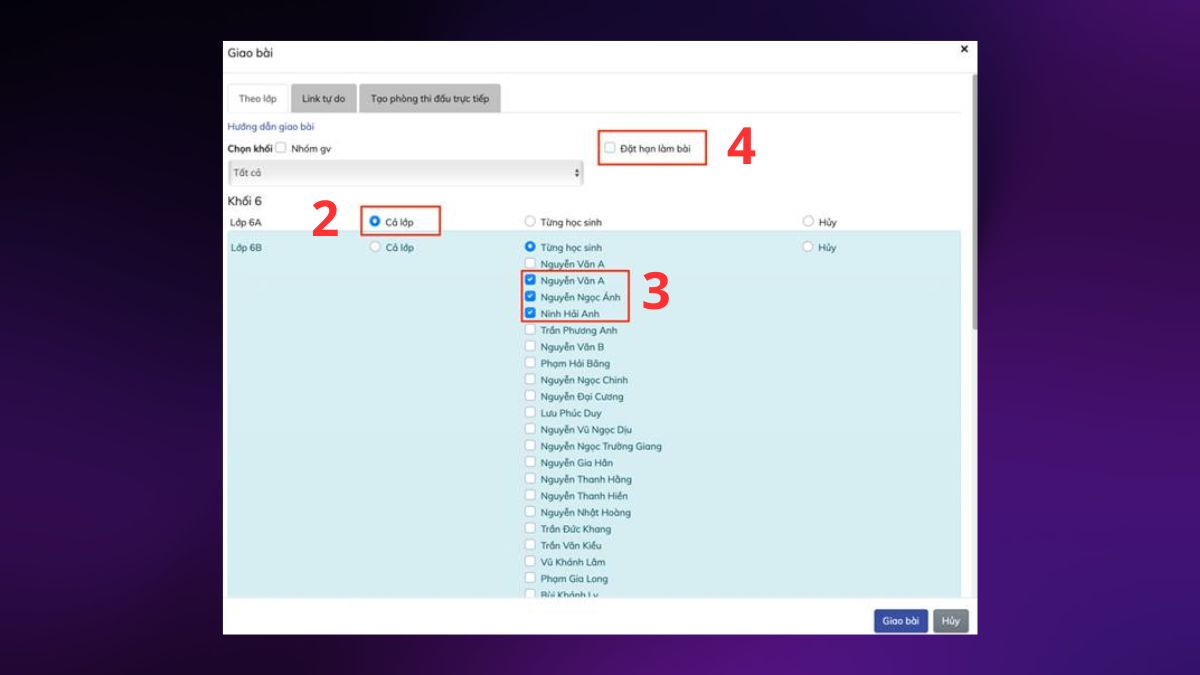Uncheck student Nguyễn Ngọc Ánh

tap(531, 297)
